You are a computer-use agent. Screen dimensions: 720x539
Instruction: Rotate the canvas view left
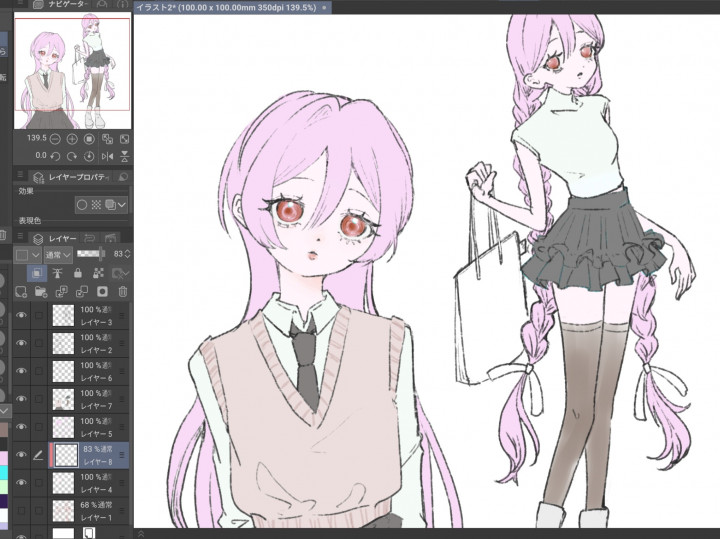coord(55,156)
